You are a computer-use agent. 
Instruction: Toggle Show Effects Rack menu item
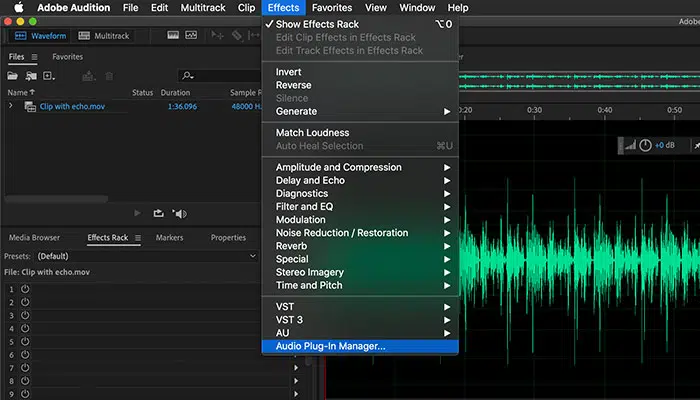point(360,24)
